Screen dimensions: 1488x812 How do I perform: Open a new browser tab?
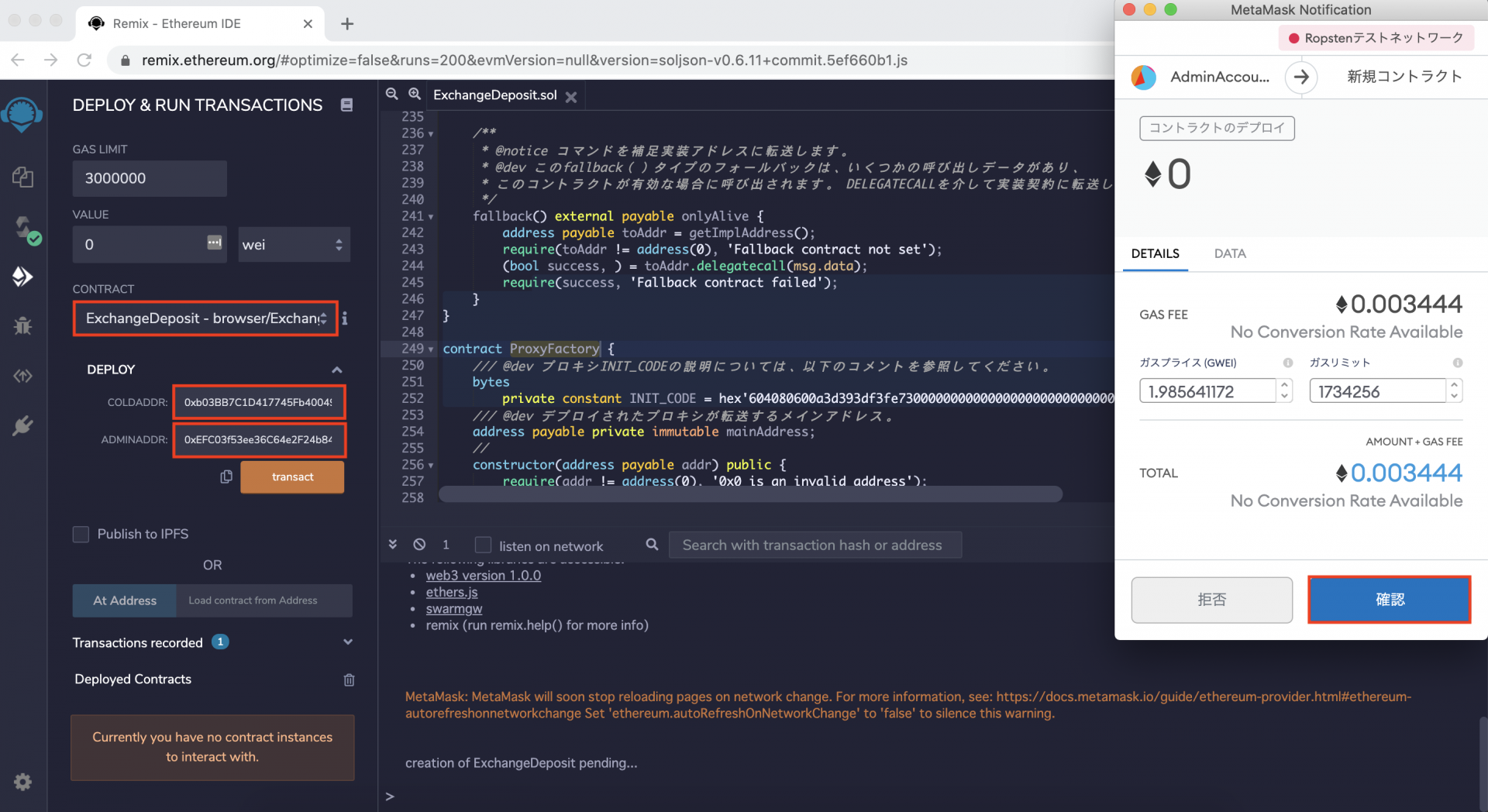[347, 24]
